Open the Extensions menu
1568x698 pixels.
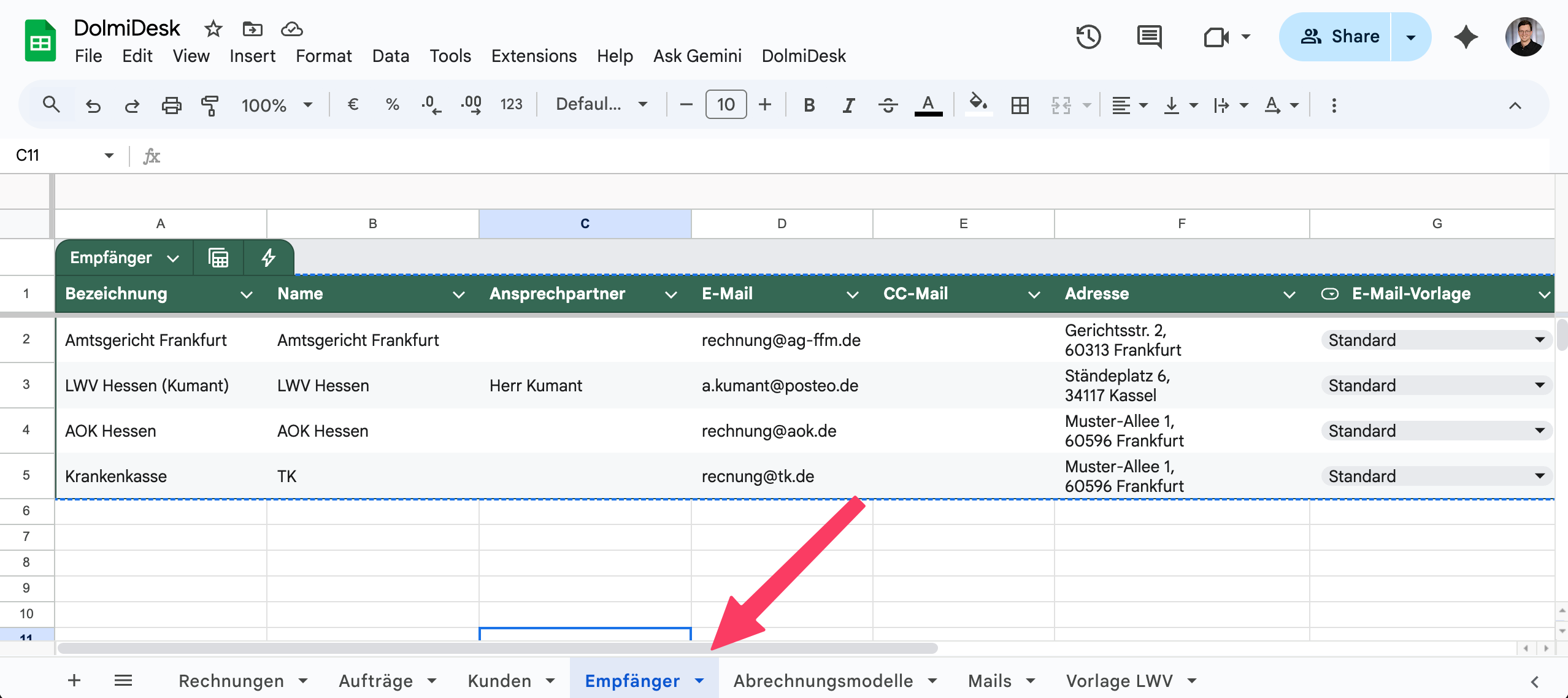coord(534,56)
